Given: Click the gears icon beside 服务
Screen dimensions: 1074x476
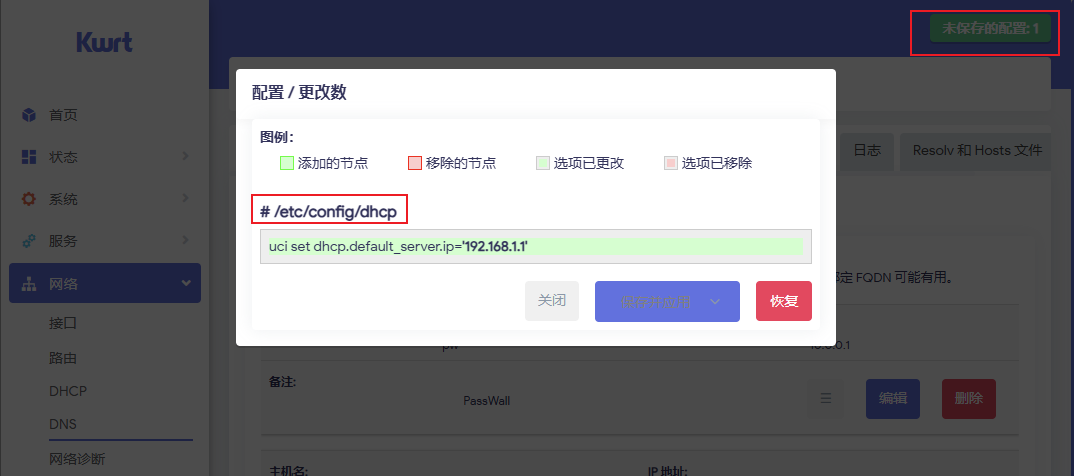Looking at the screenshot, I should tap(28, 241).
